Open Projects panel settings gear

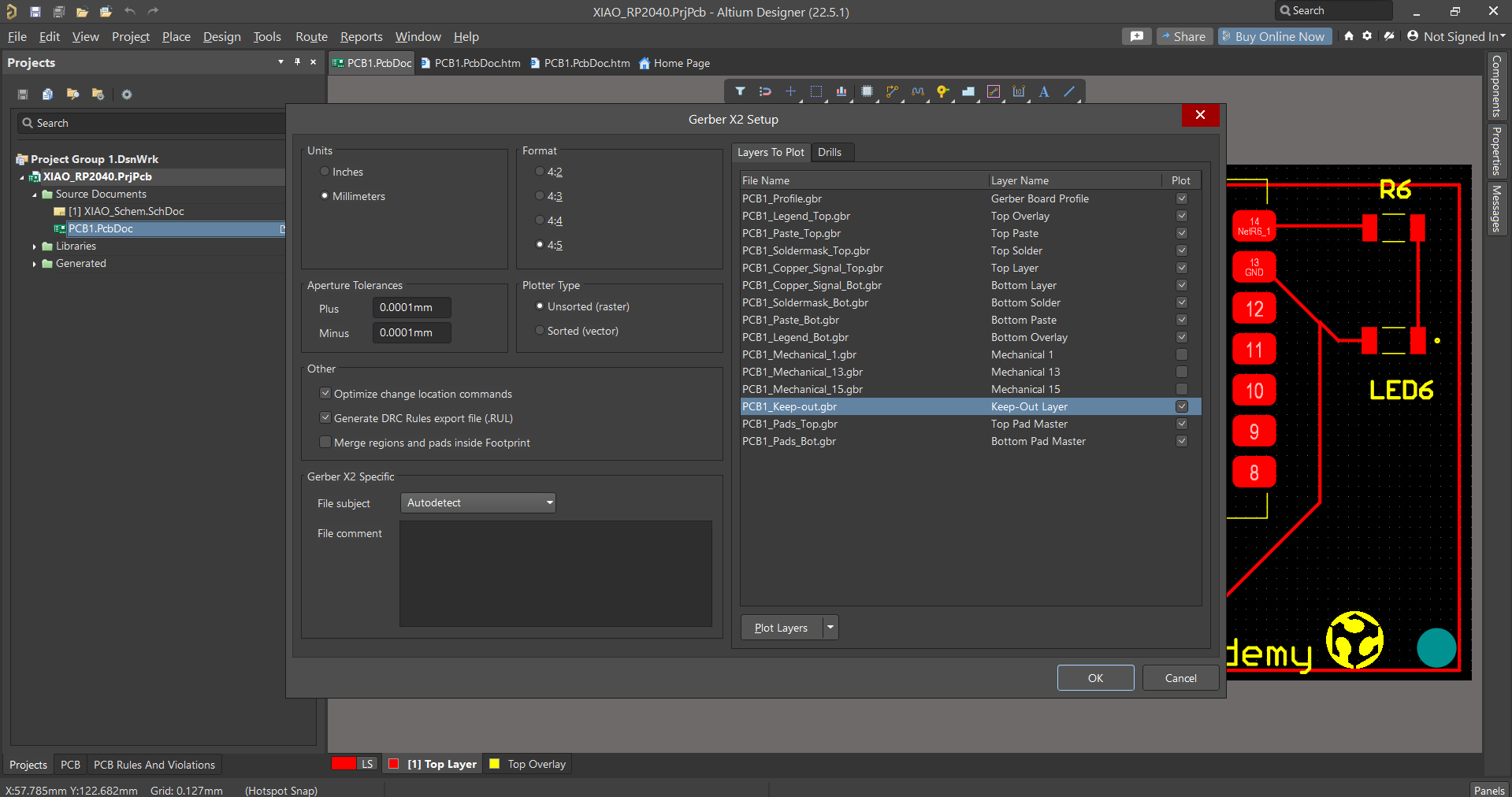coord(127,95)
